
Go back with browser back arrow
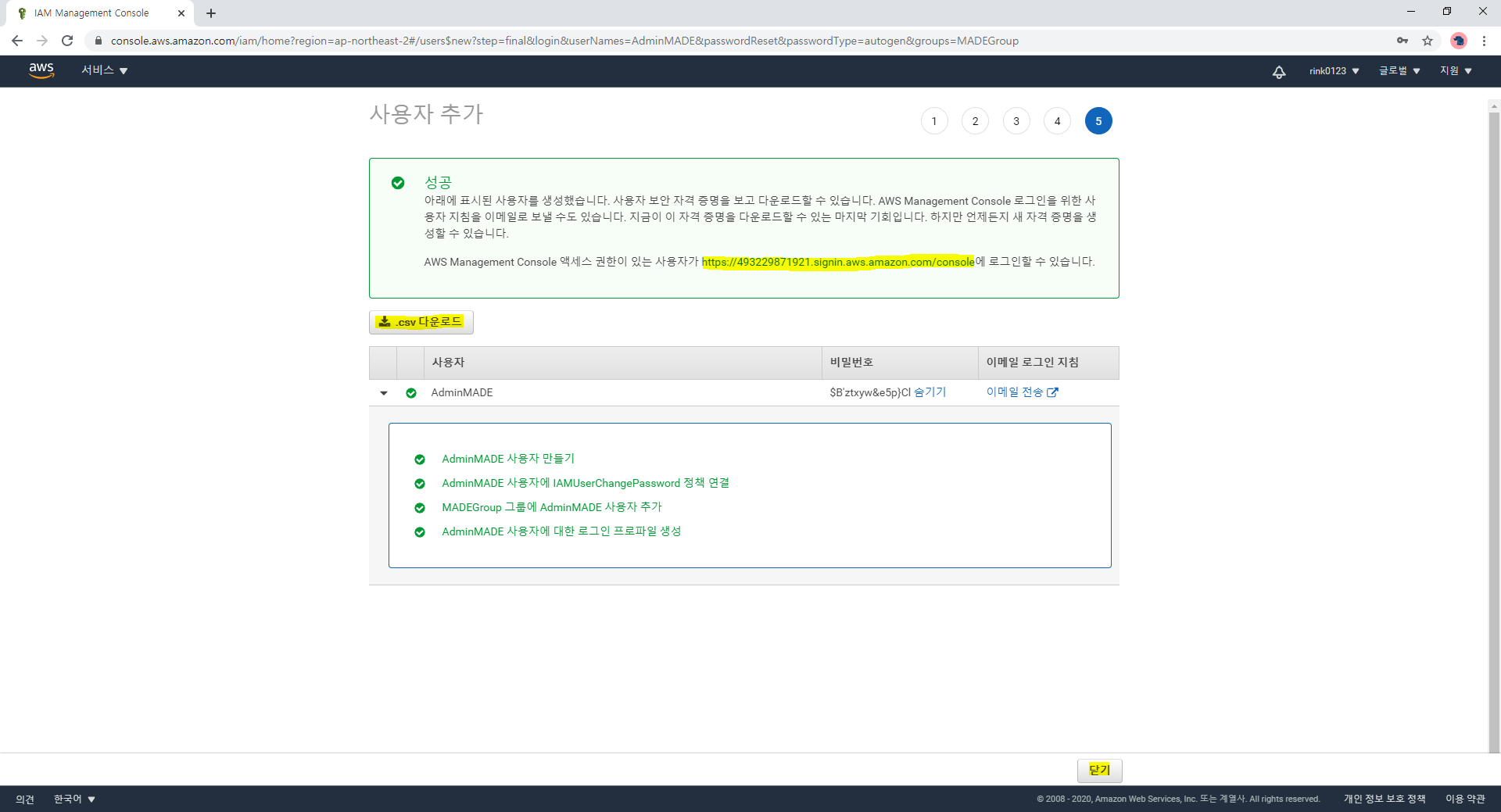pos(17,41)
